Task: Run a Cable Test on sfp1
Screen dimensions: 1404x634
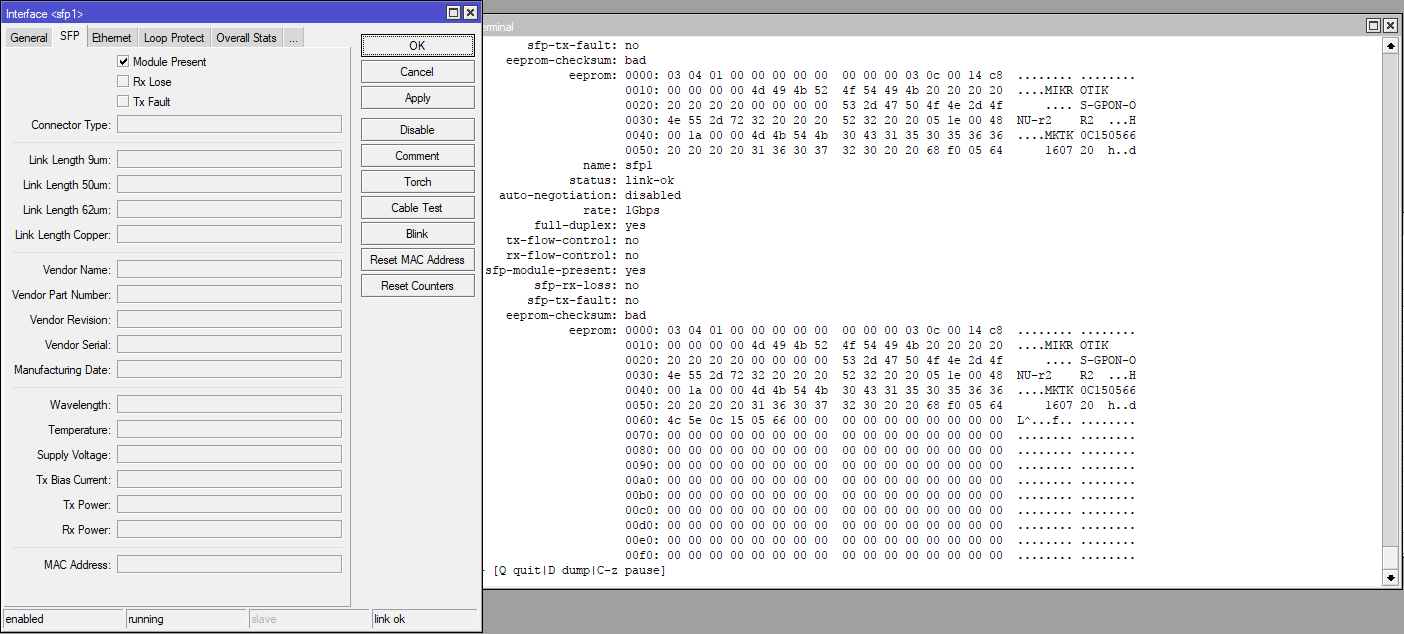Action: point(417,207)
